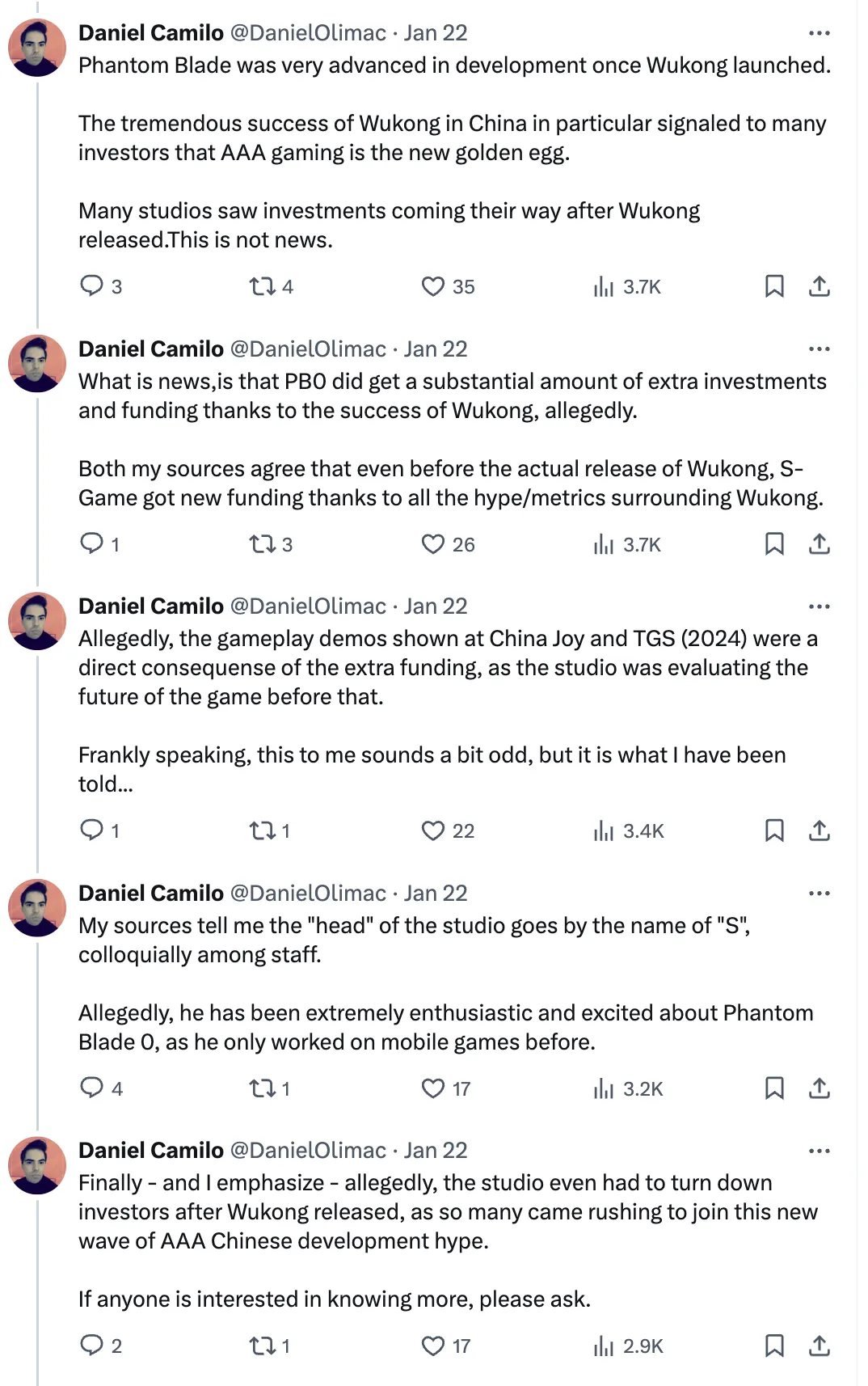Like the tweet about studio head 'S'
The image size is (868, 1386).
tap(433, 1088)
